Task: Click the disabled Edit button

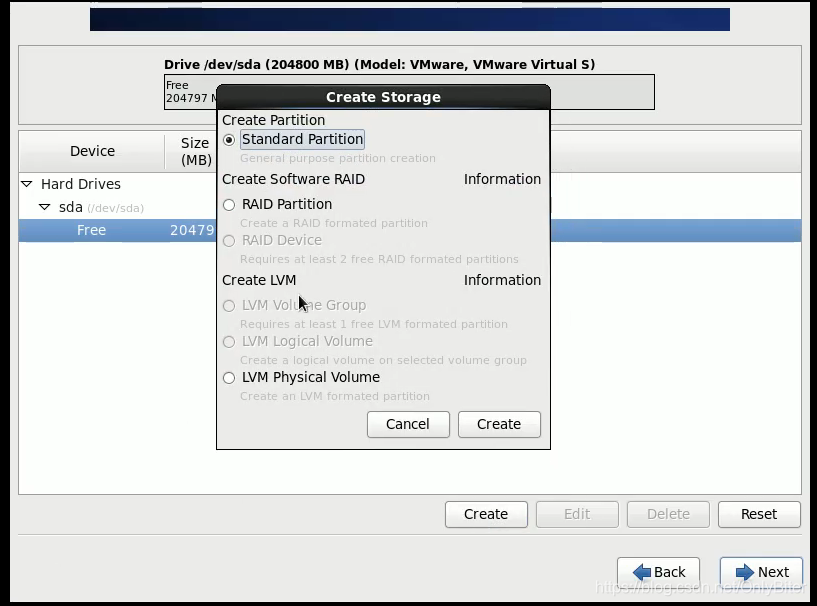Action: coord(577,514)
